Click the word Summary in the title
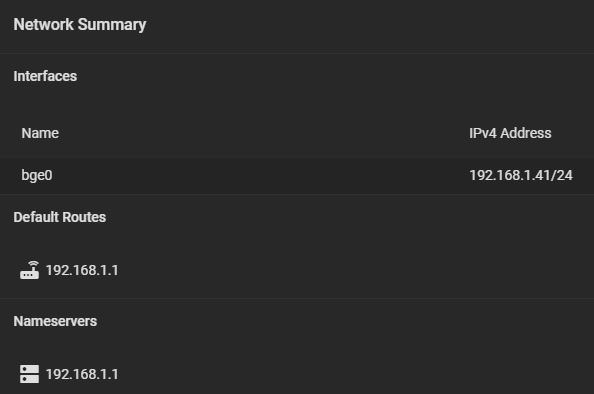Screen dimensions: 594x394 112,25
